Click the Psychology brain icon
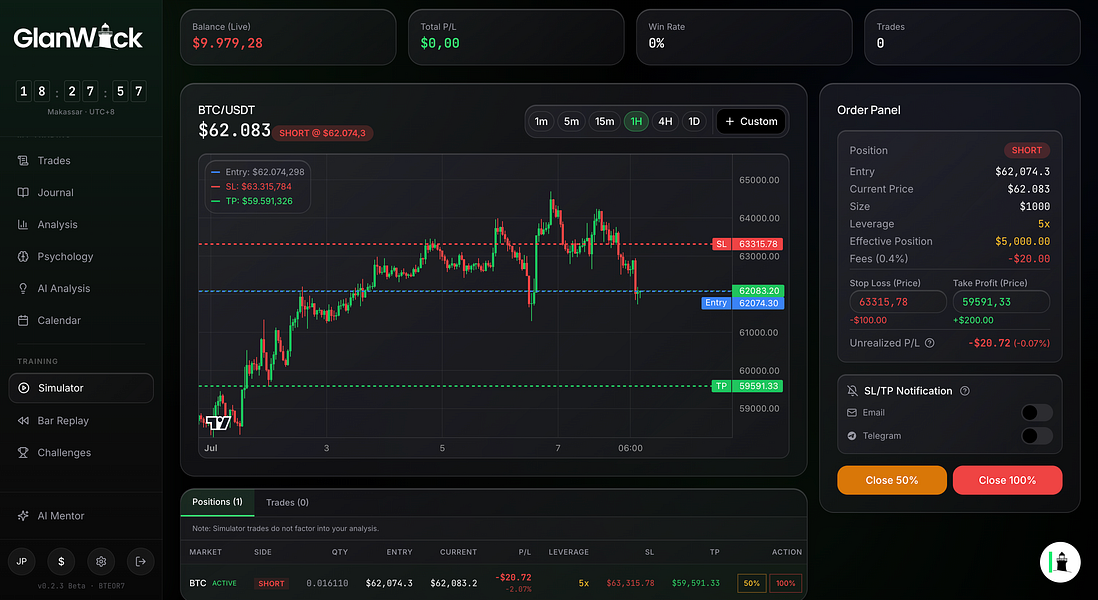Image resolution: width=1098 pixels, height=600 pixels. click(23, 256)
